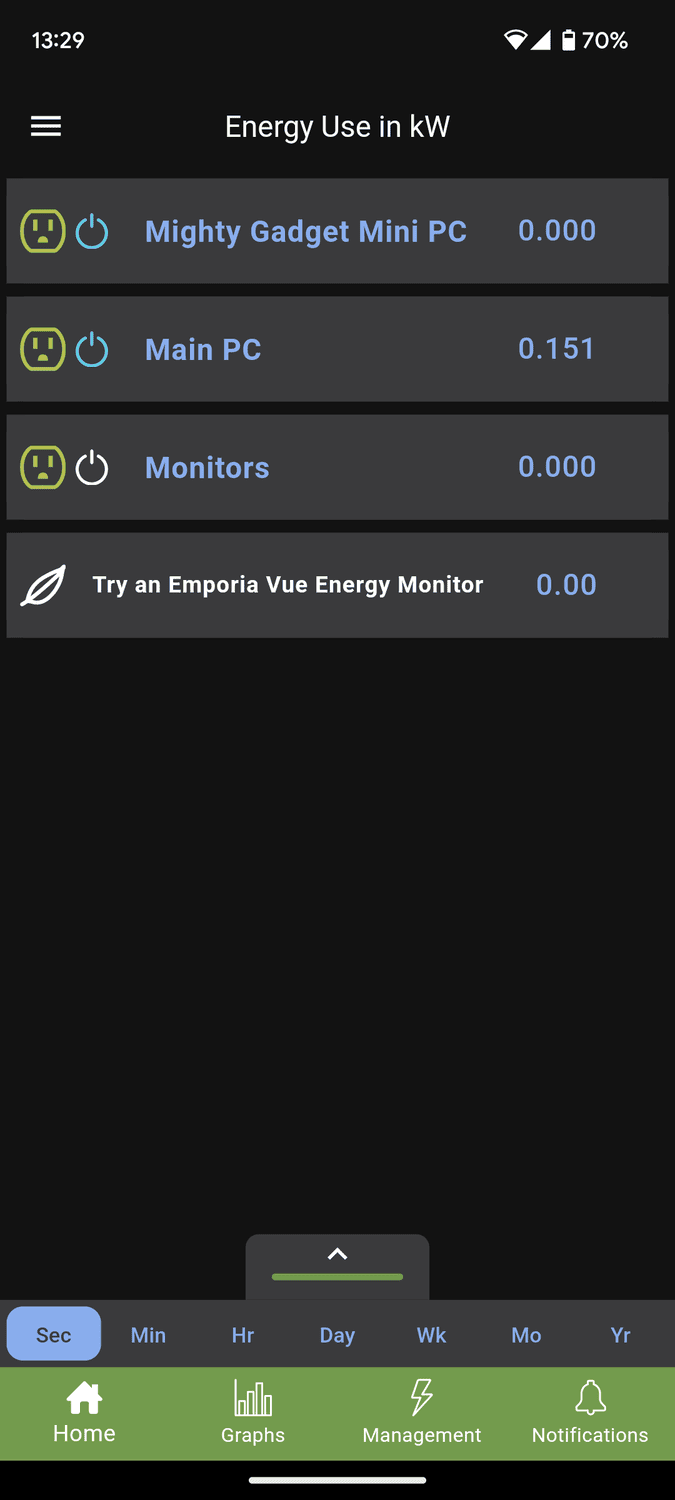Switch to the Day time scale
675x1500 pixels.
click(337, 1335)
